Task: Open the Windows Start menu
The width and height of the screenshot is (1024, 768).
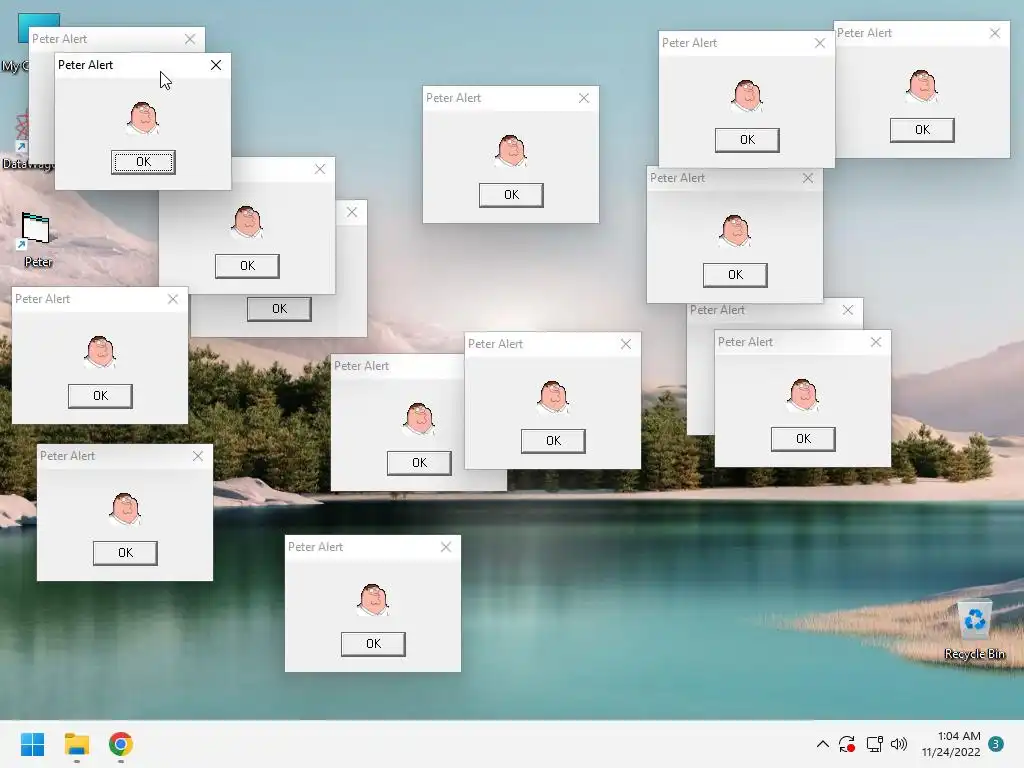Action: point(32,744)
